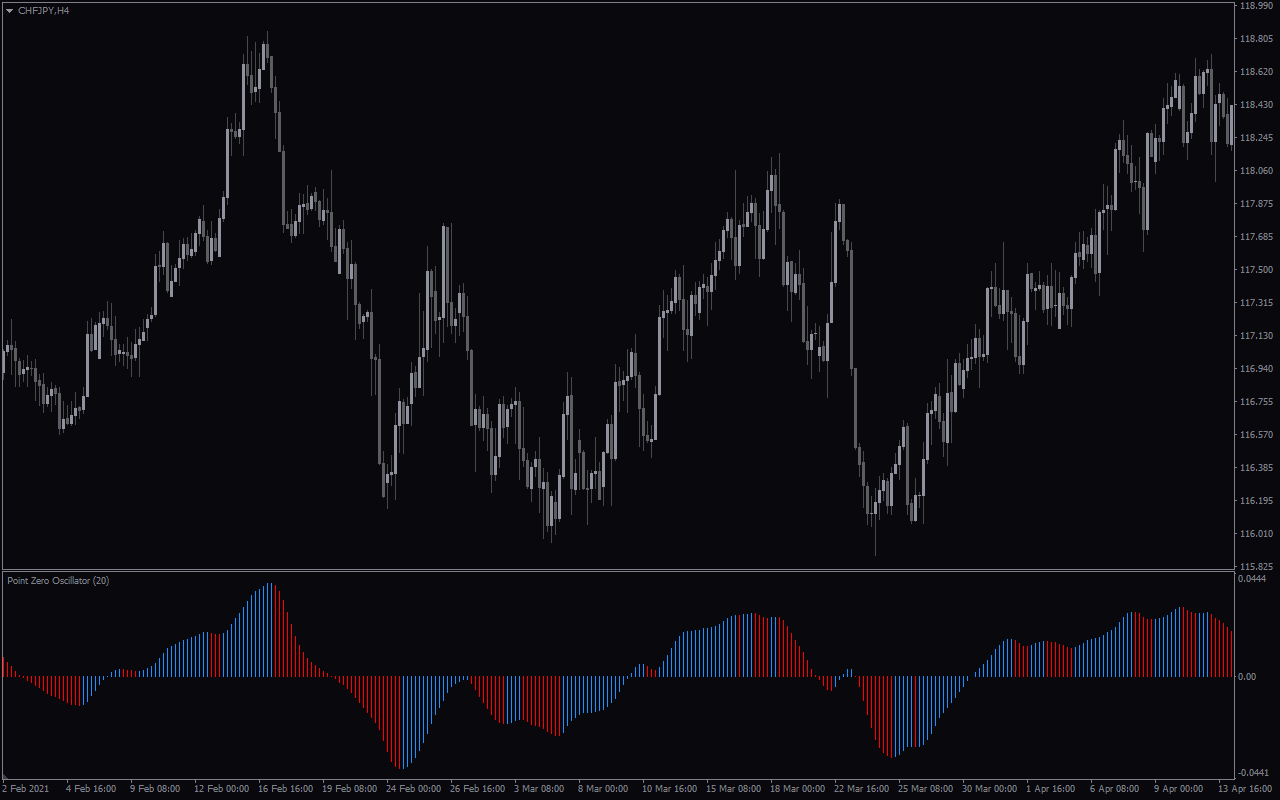The image size is (1280, 800).
Task: Click price level 118.620 on the scale
Action: 1255,72
